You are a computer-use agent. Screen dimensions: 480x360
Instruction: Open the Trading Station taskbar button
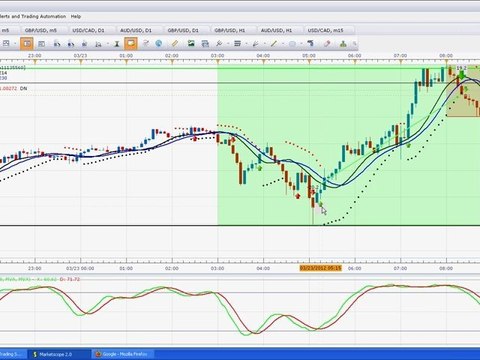13,354
